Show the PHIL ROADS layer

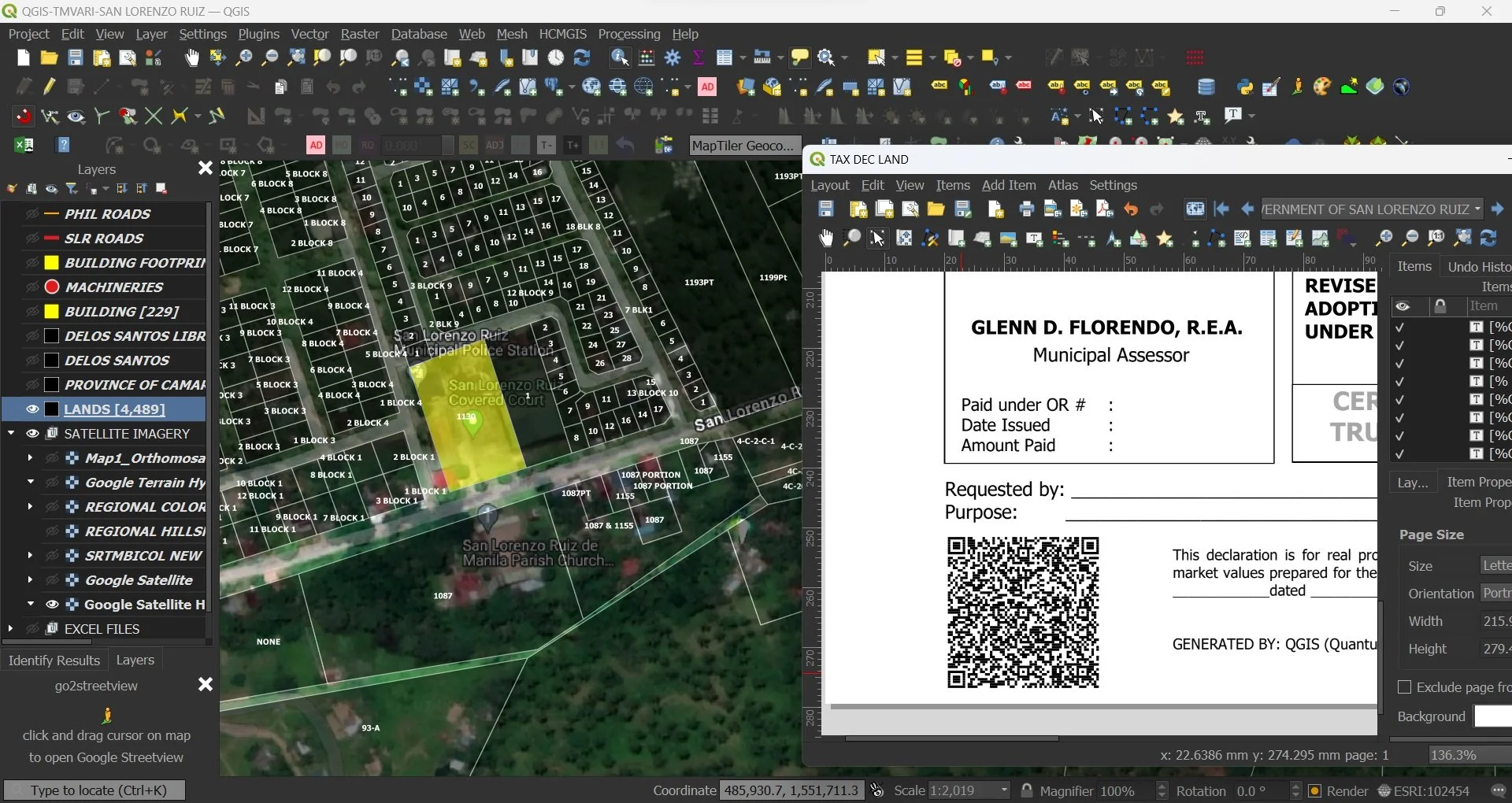pos(32,214)
